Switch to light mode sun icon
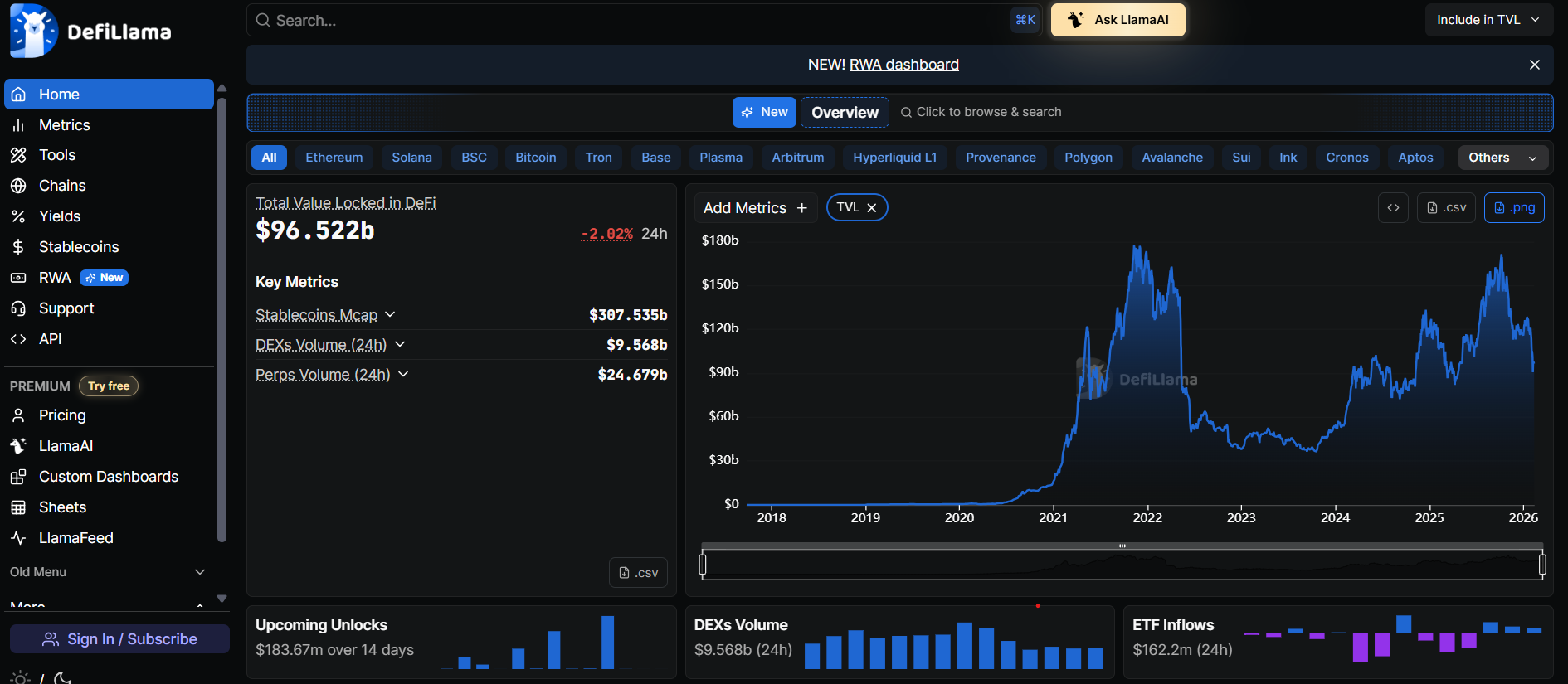This screenshot has height=684, width=1568. [x=21, y=677]
